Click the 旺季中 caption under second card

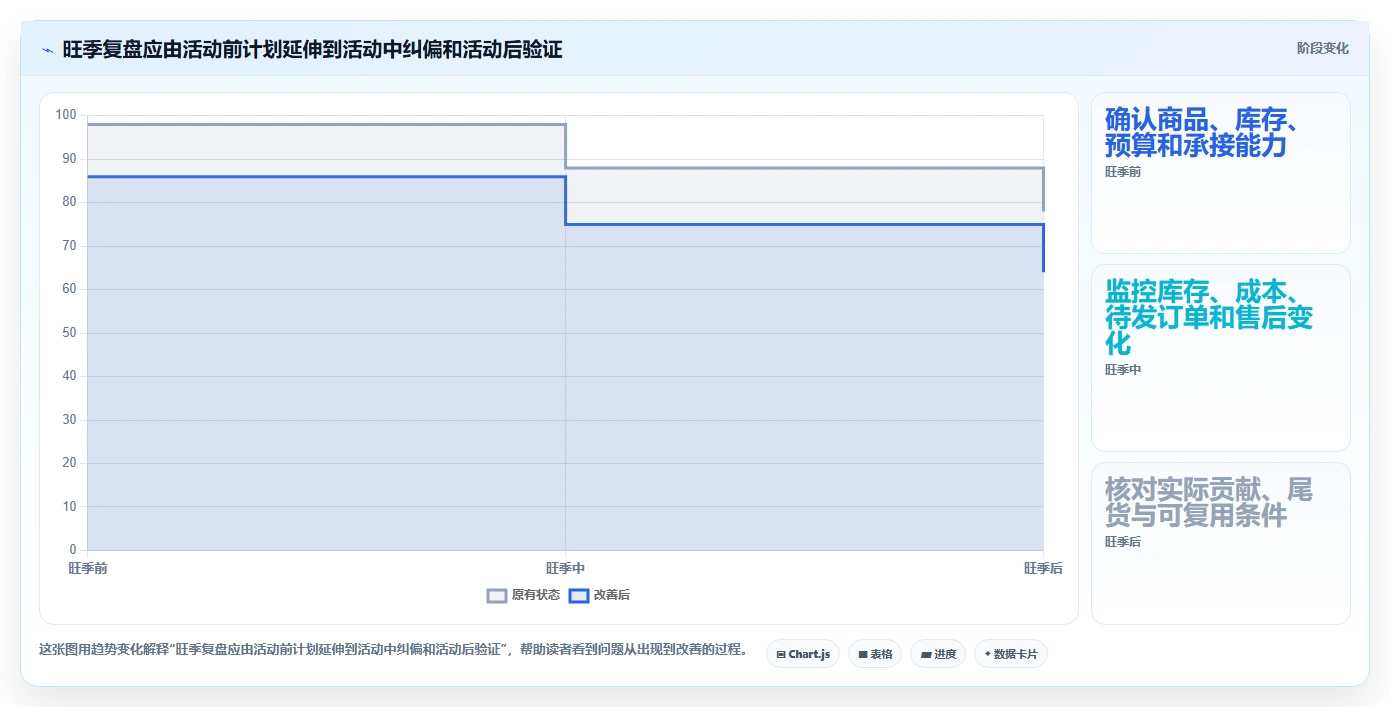click(x=1123, y=370)
